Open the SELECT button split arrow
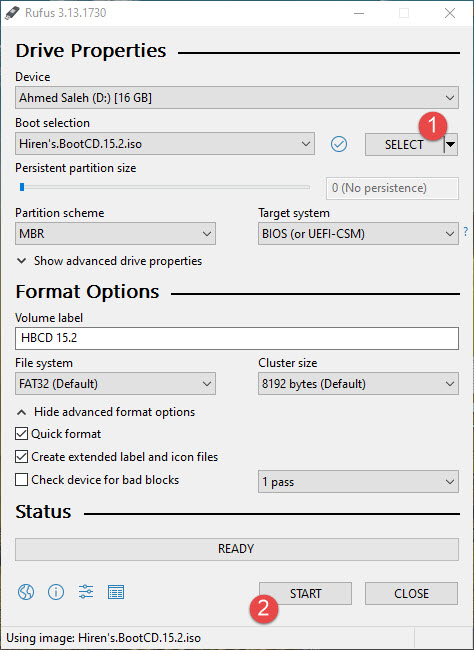The width and height of the screenshot is (474, 650). click(451, 144)
